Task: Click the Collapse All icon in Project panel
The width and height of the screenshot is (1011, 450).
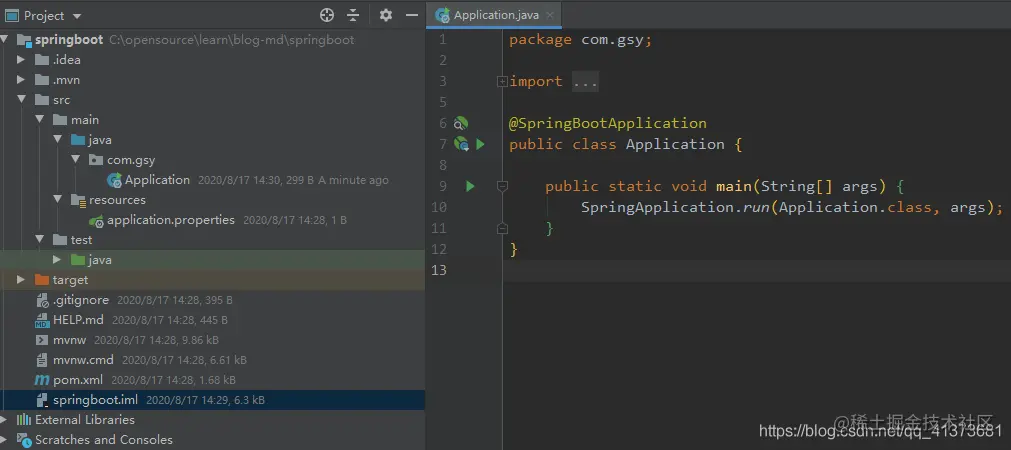Action: point(353,15)
